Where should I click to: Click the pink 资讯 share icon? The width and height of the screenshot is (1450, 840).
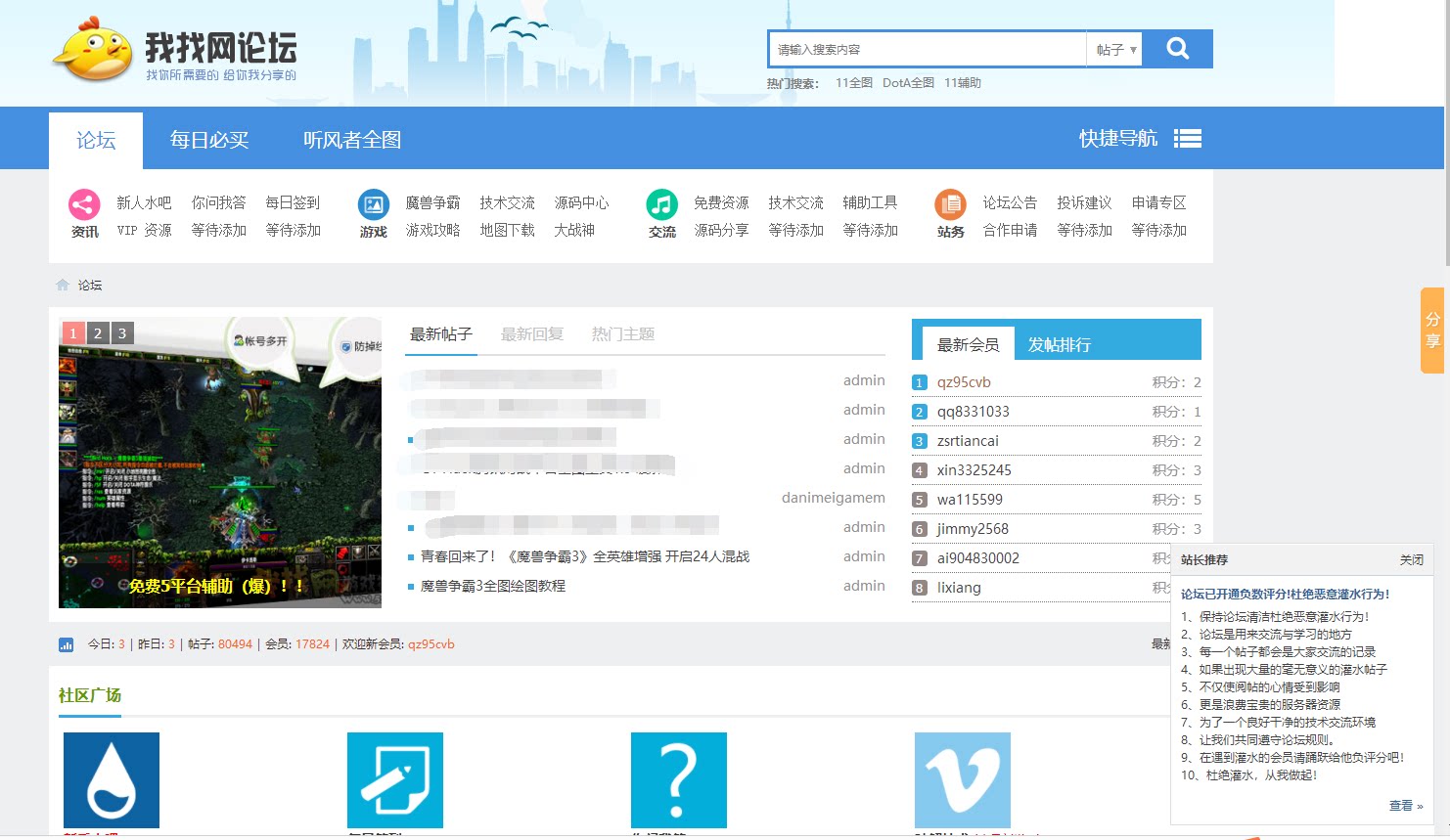click(84, 205)
